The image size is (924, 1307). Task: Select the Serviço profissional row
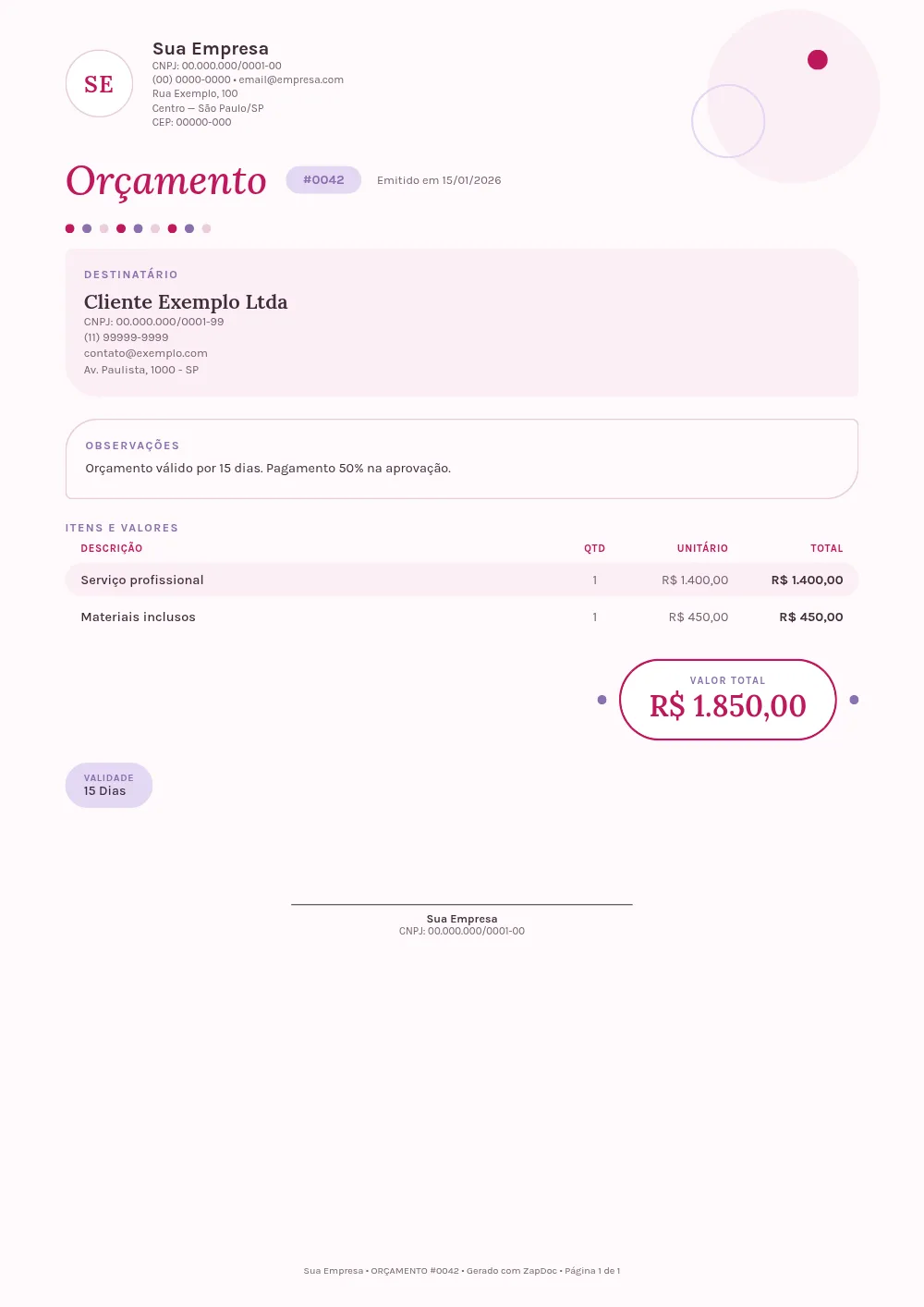tap(462, 580)
